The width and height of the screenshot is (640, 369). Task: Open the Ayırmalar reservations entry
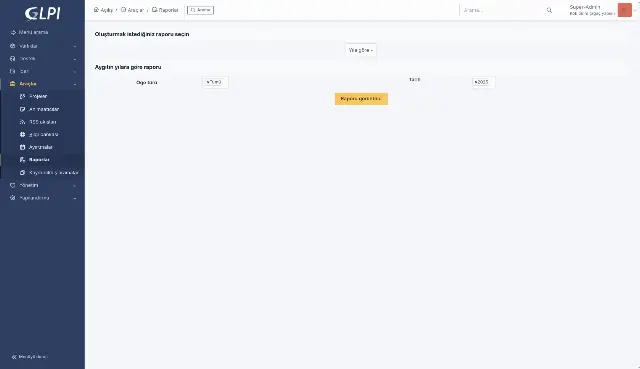coord(37,147)
